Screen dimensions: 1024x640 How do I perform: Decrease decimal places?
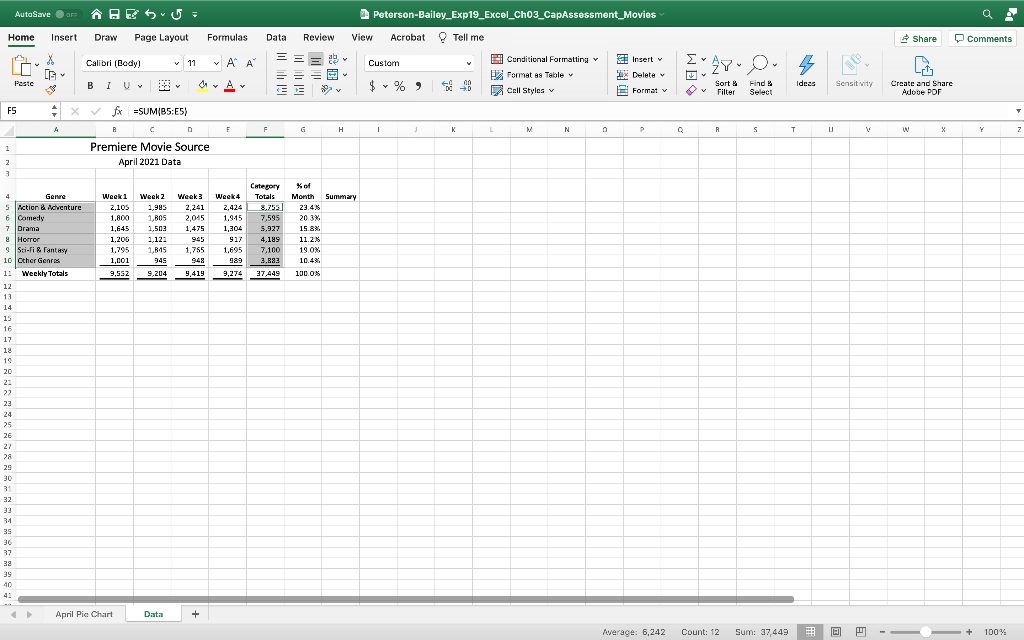pos(466,86)
